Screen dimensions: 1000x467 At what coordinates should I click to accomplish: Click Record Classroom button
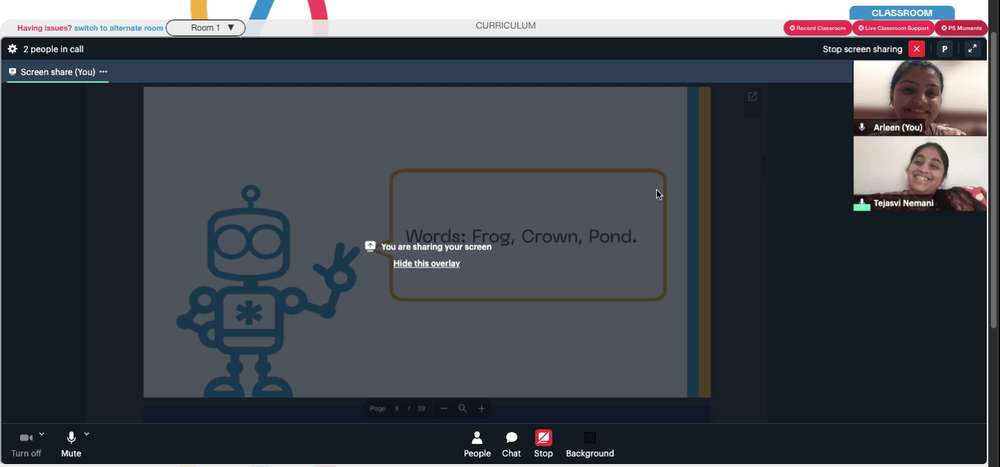point(818,28)
